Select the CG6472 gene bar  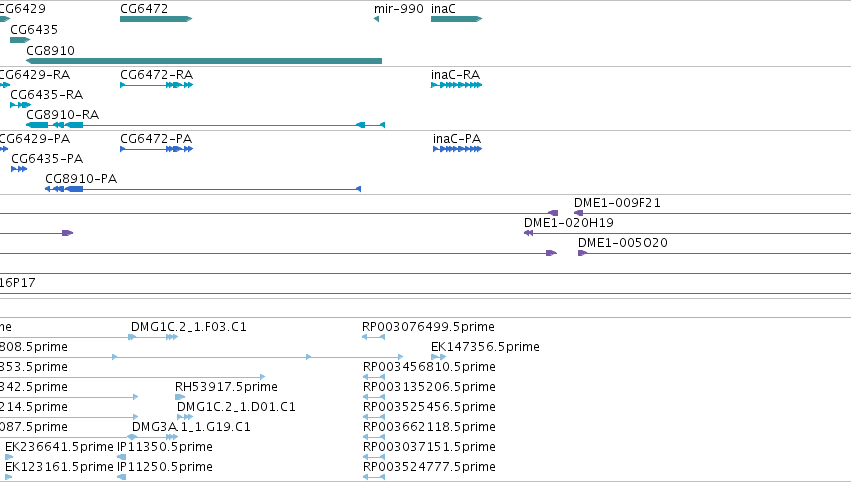(x=156, y=19)
